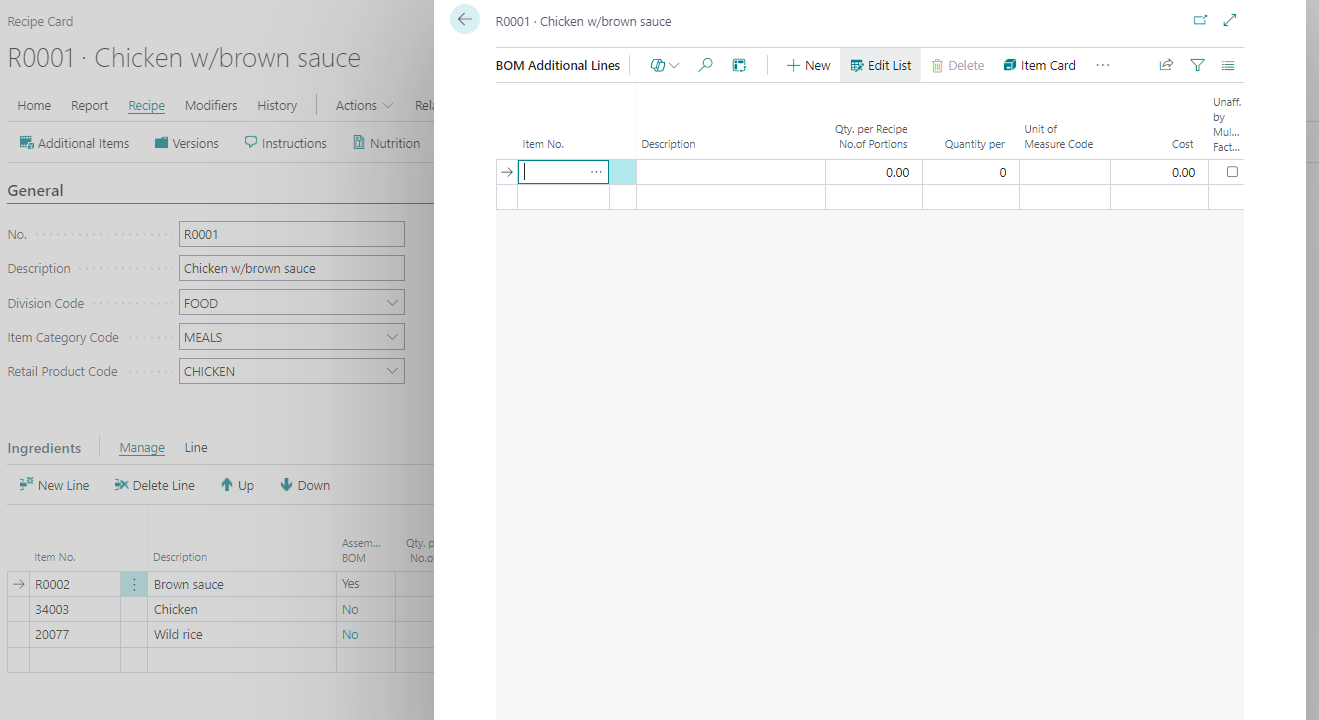Viewport: 1319px width, 720px height.
Task: Open search magnifier in BOM toolbar
Action: click(x=705, y=65)
